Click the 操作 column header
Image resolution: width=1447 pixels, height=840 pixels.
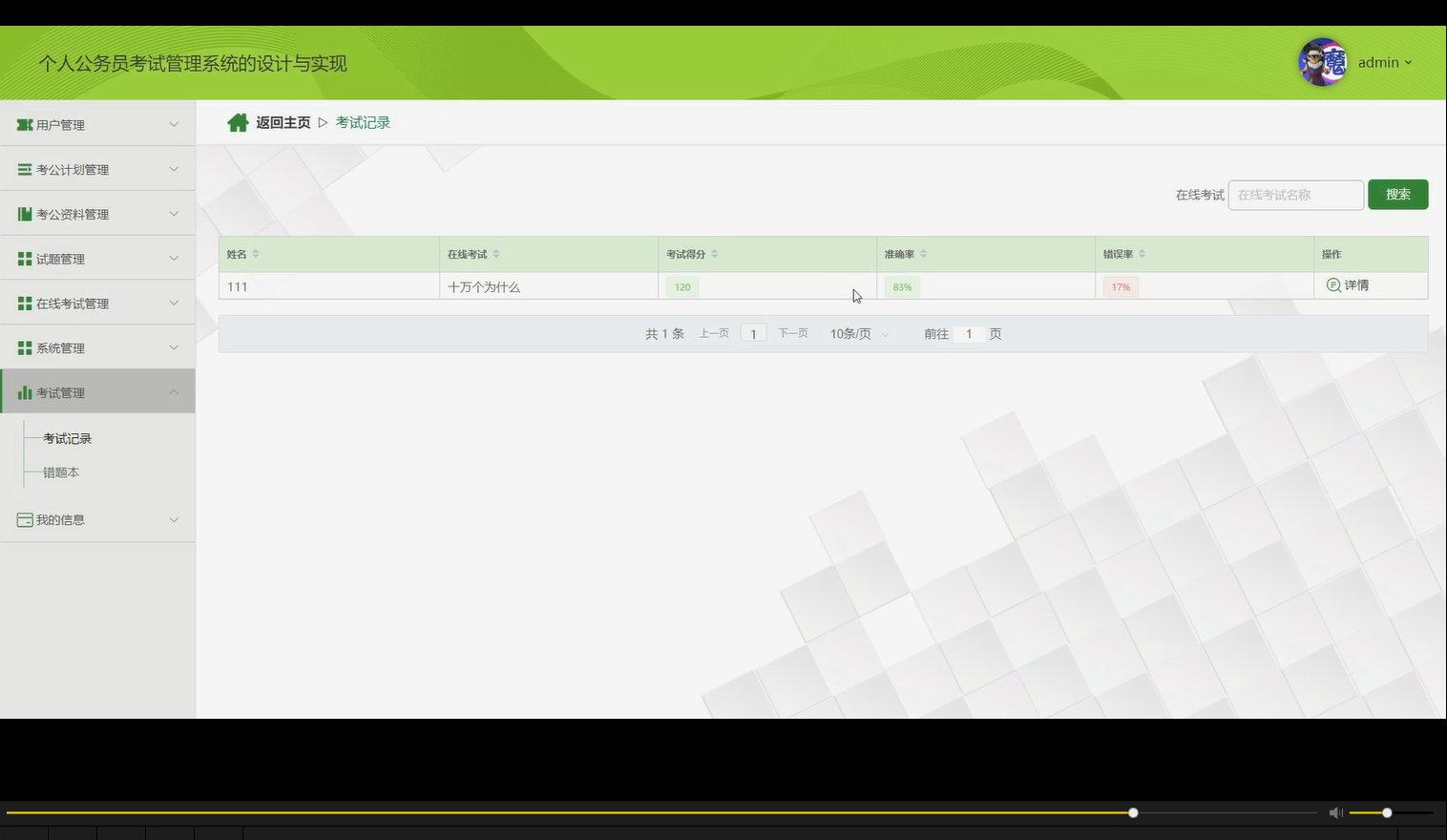point(1332,254)
